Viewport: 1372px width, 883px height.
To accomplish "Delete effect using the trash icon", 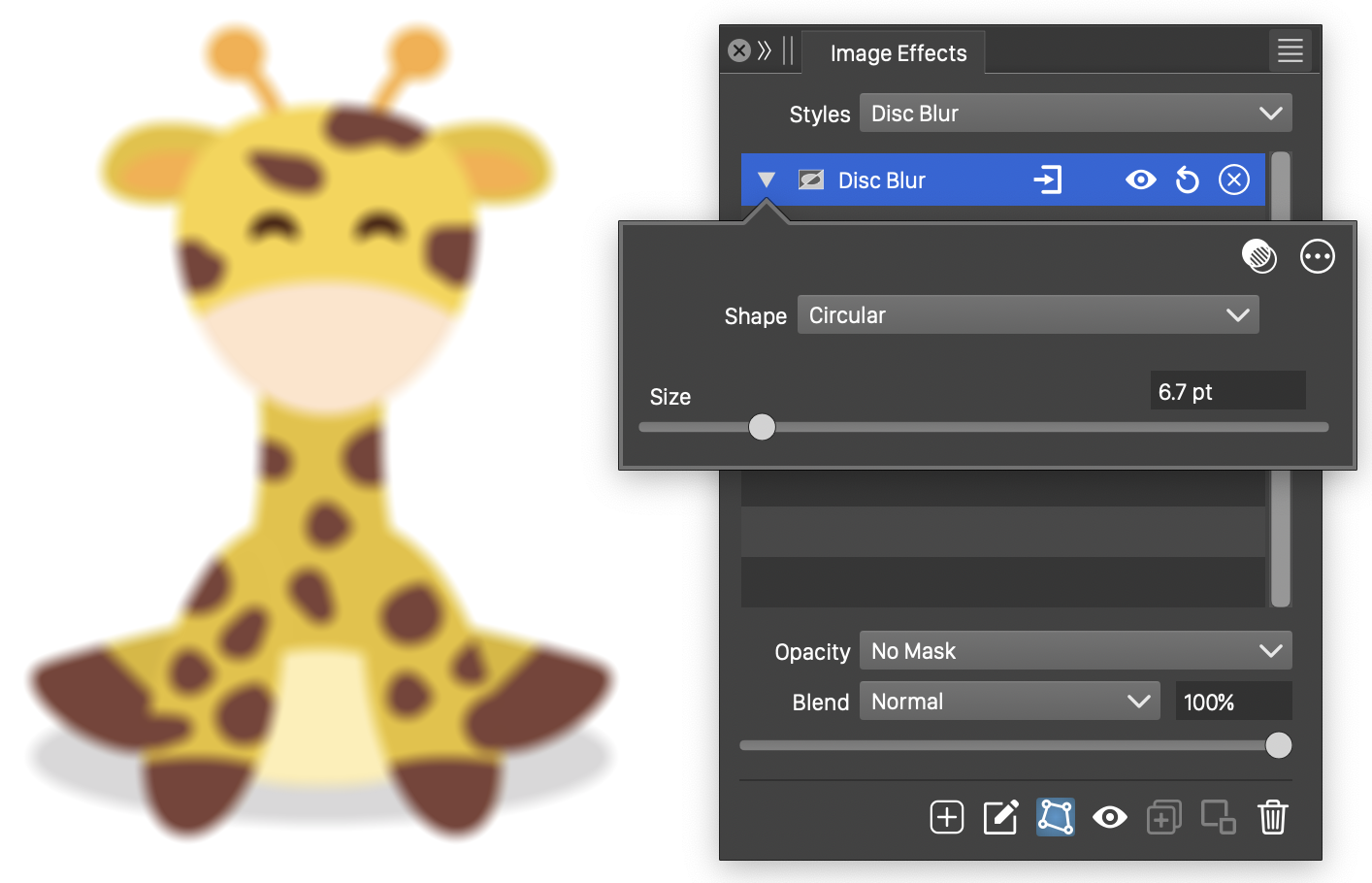I will [1272, 817].
